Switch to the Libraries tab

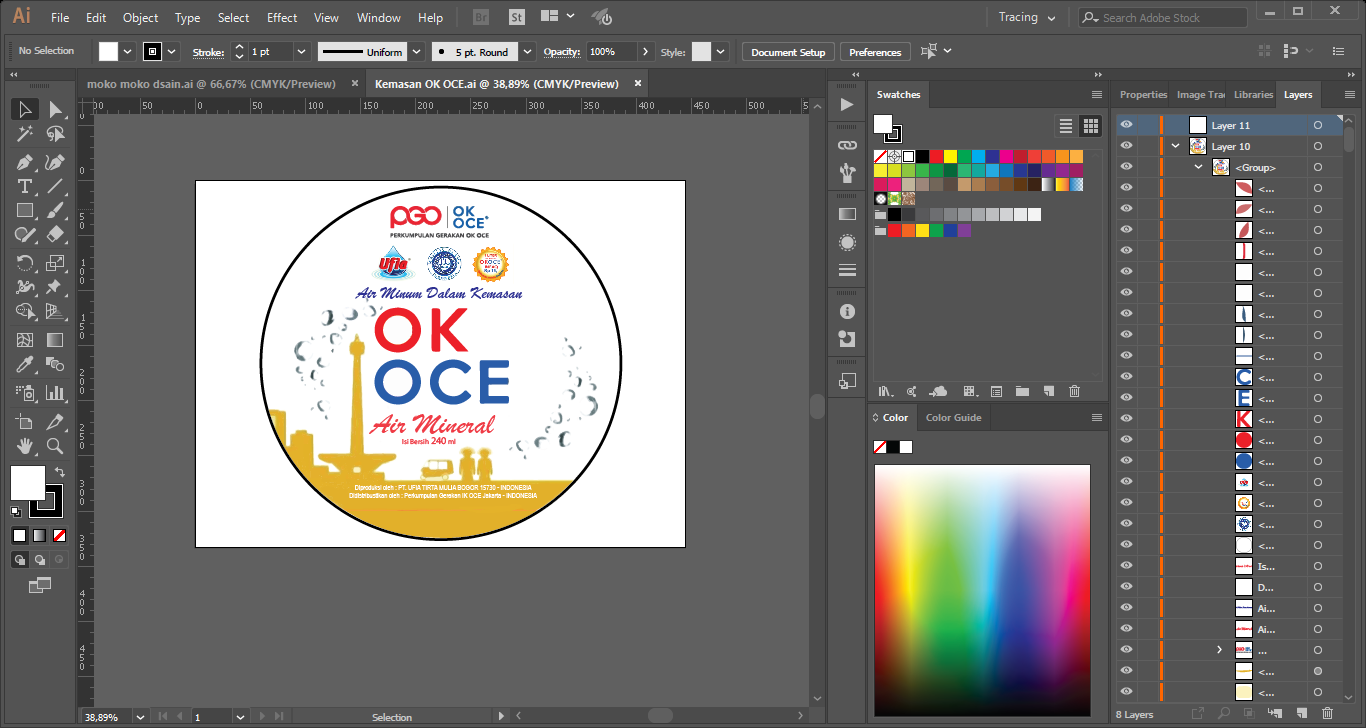click(x=1253, y=94)
